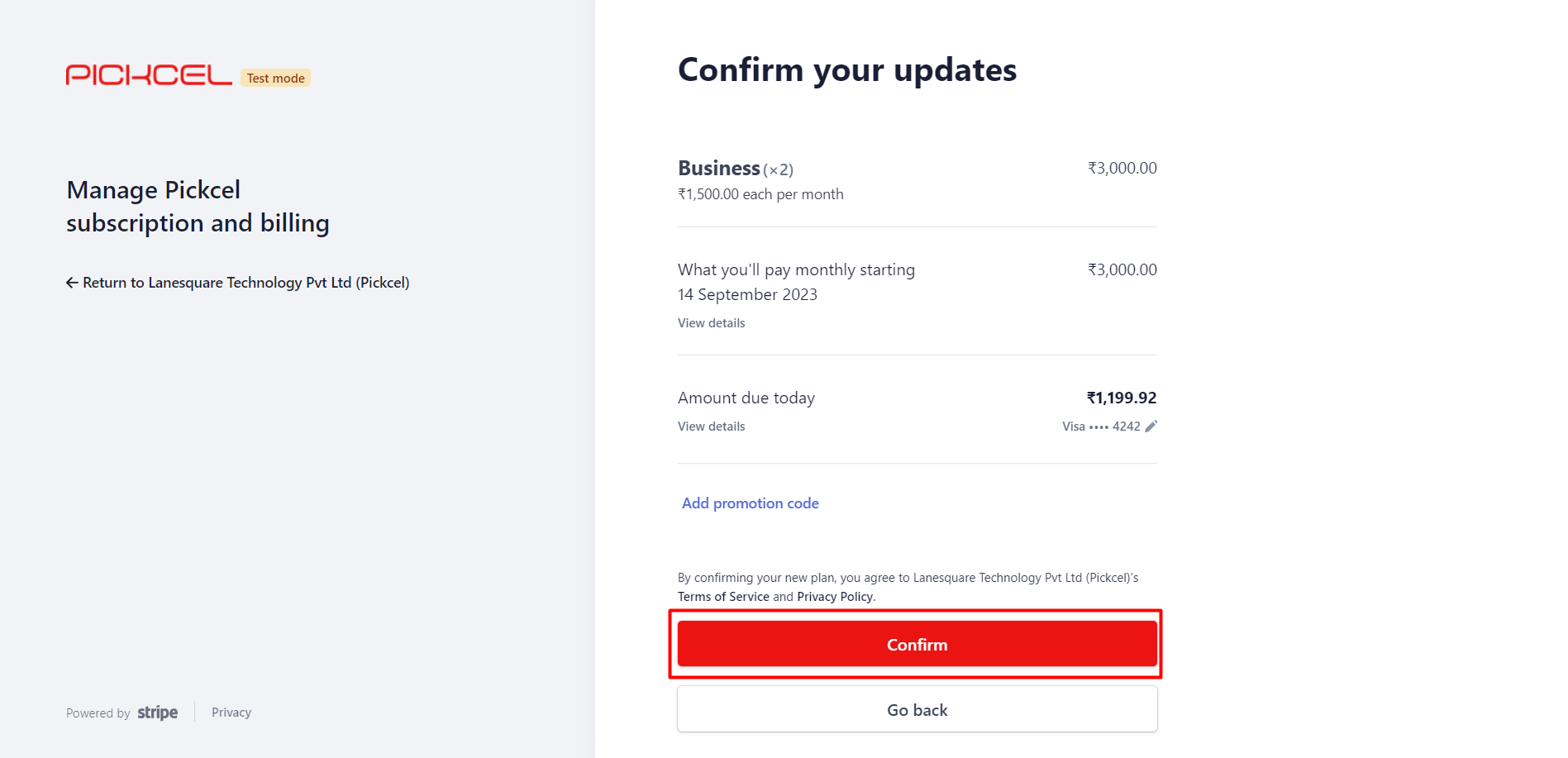
Task: Click the Test mode badge
Action: point(275,78)
